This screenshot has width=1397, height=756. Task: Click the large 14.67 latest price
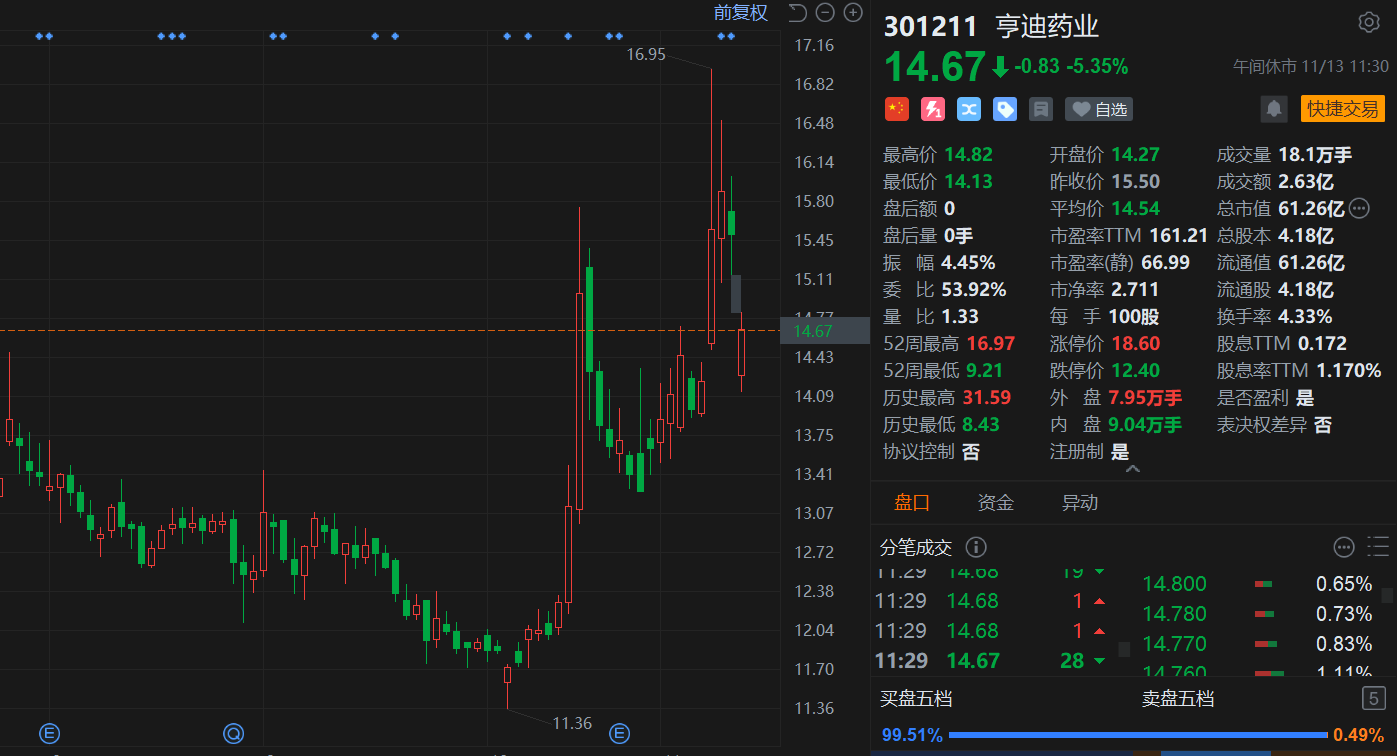935,67
